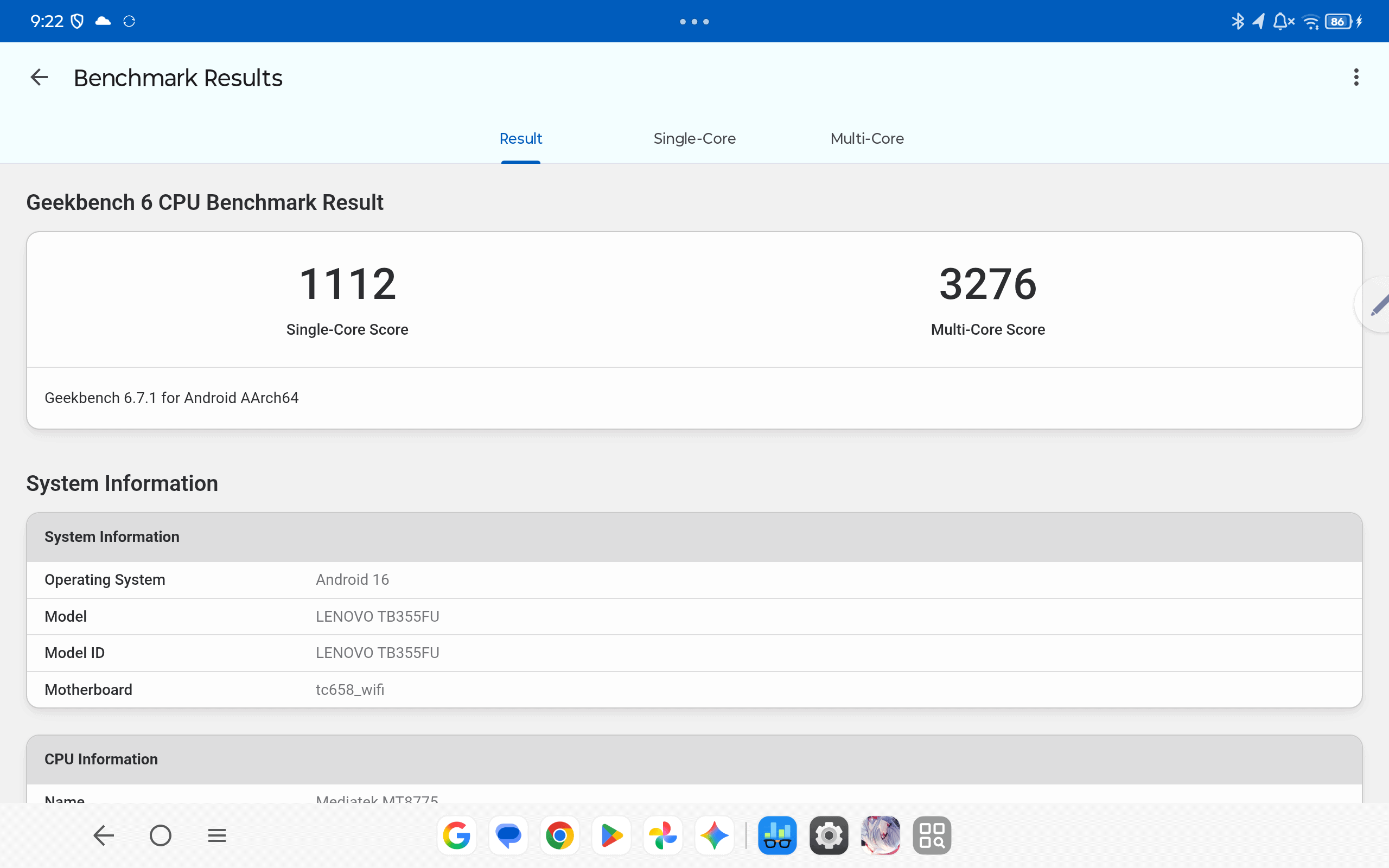The image size is (1389, 868).
Task: Select the Result tab
Action: tap(520, 138)
